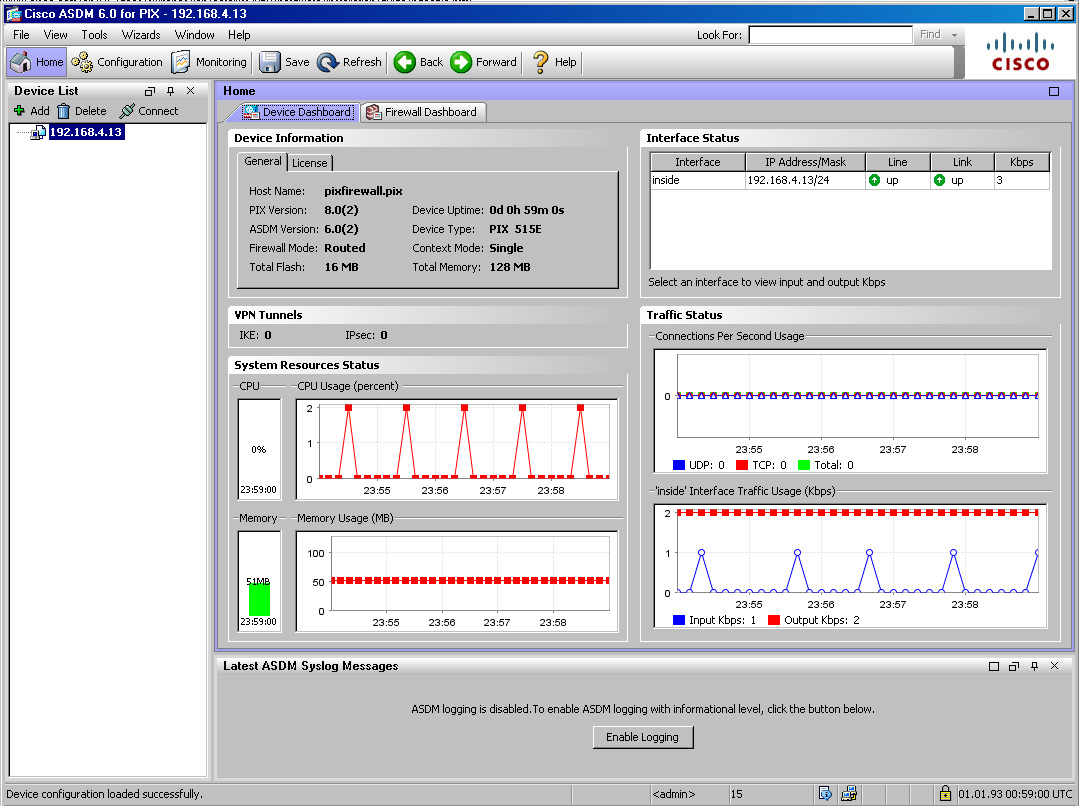
Task: Open Help with the question mark icon
Action: point(554,62)
